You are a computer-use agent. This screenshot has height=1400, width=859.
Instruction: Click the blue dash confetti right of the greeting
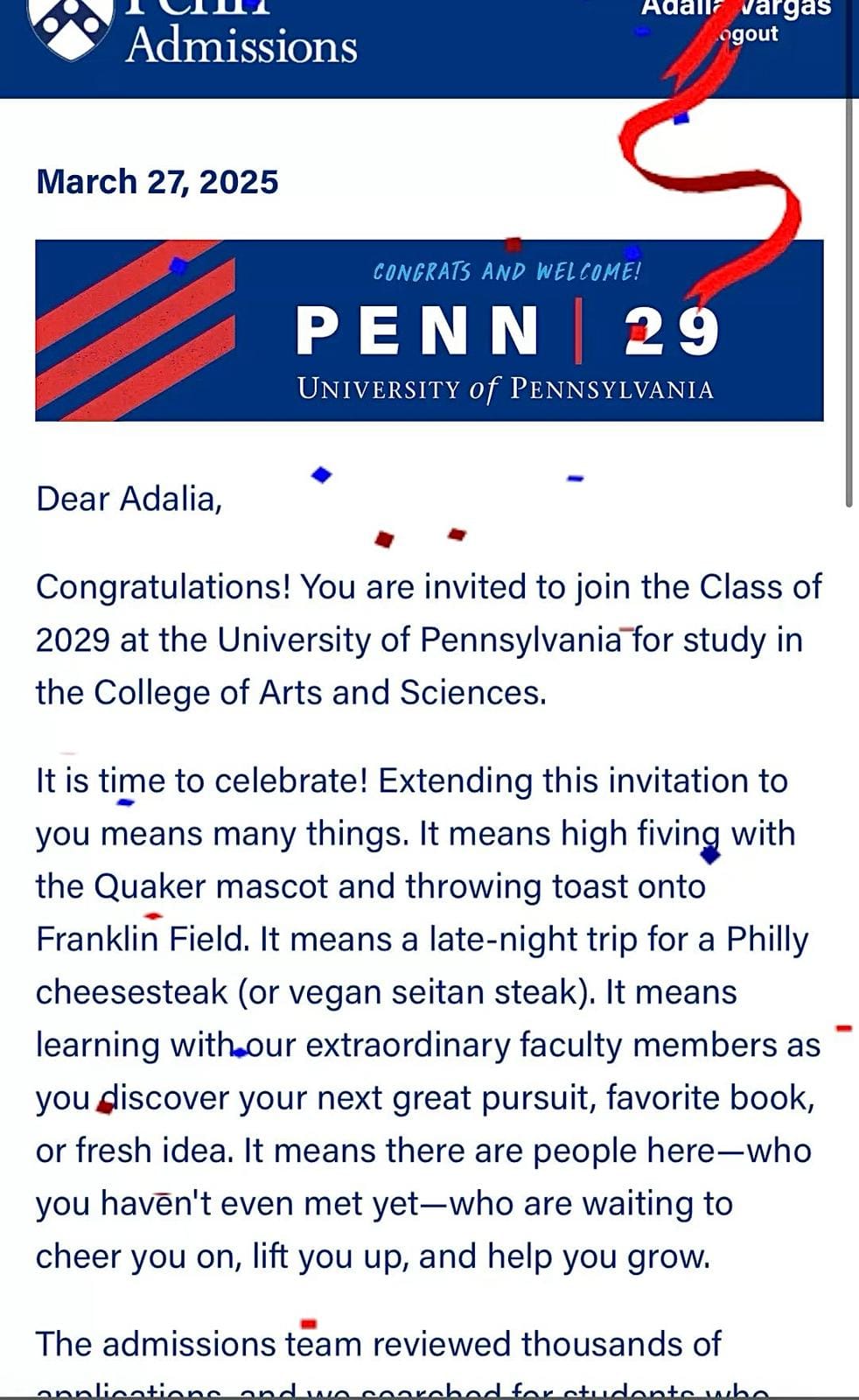[x=575, y=479]
